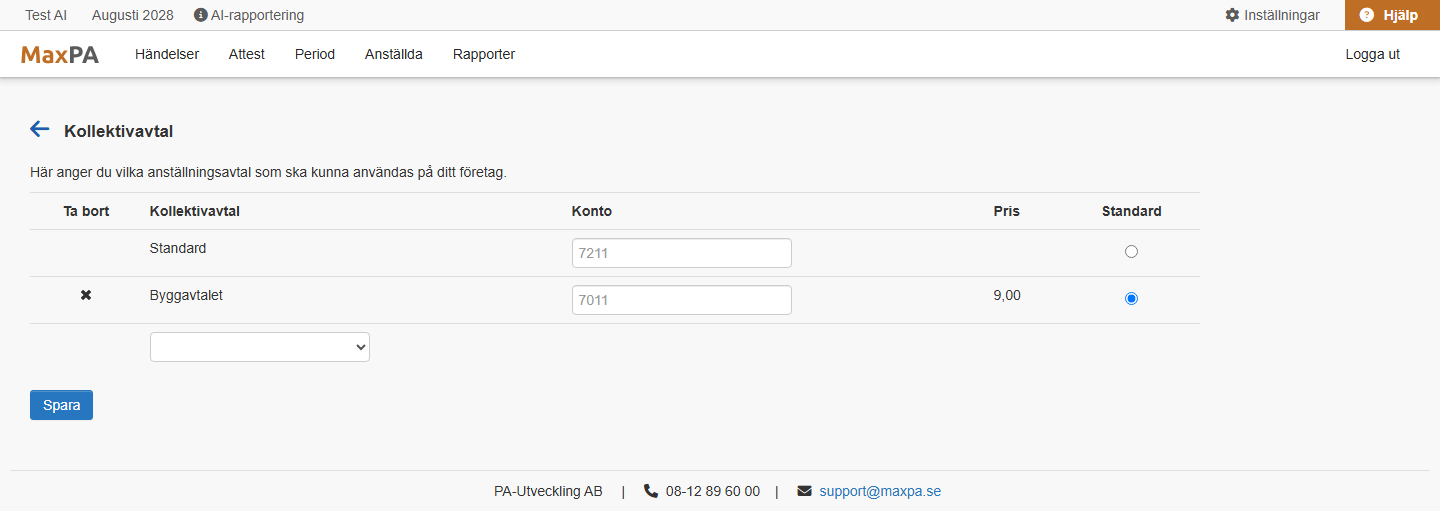Click the price value 9,00

coord(1007,295)
